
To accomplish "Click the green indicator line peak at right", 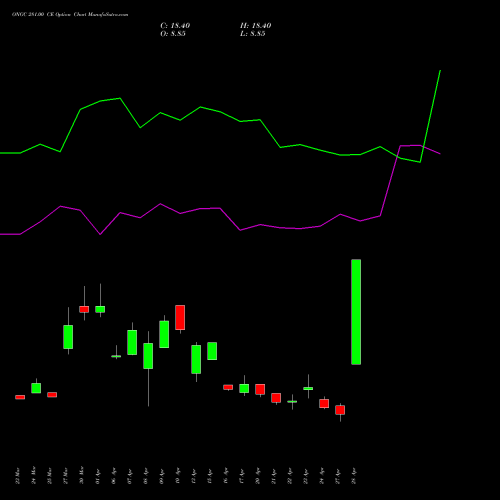I will click(440, 71).
